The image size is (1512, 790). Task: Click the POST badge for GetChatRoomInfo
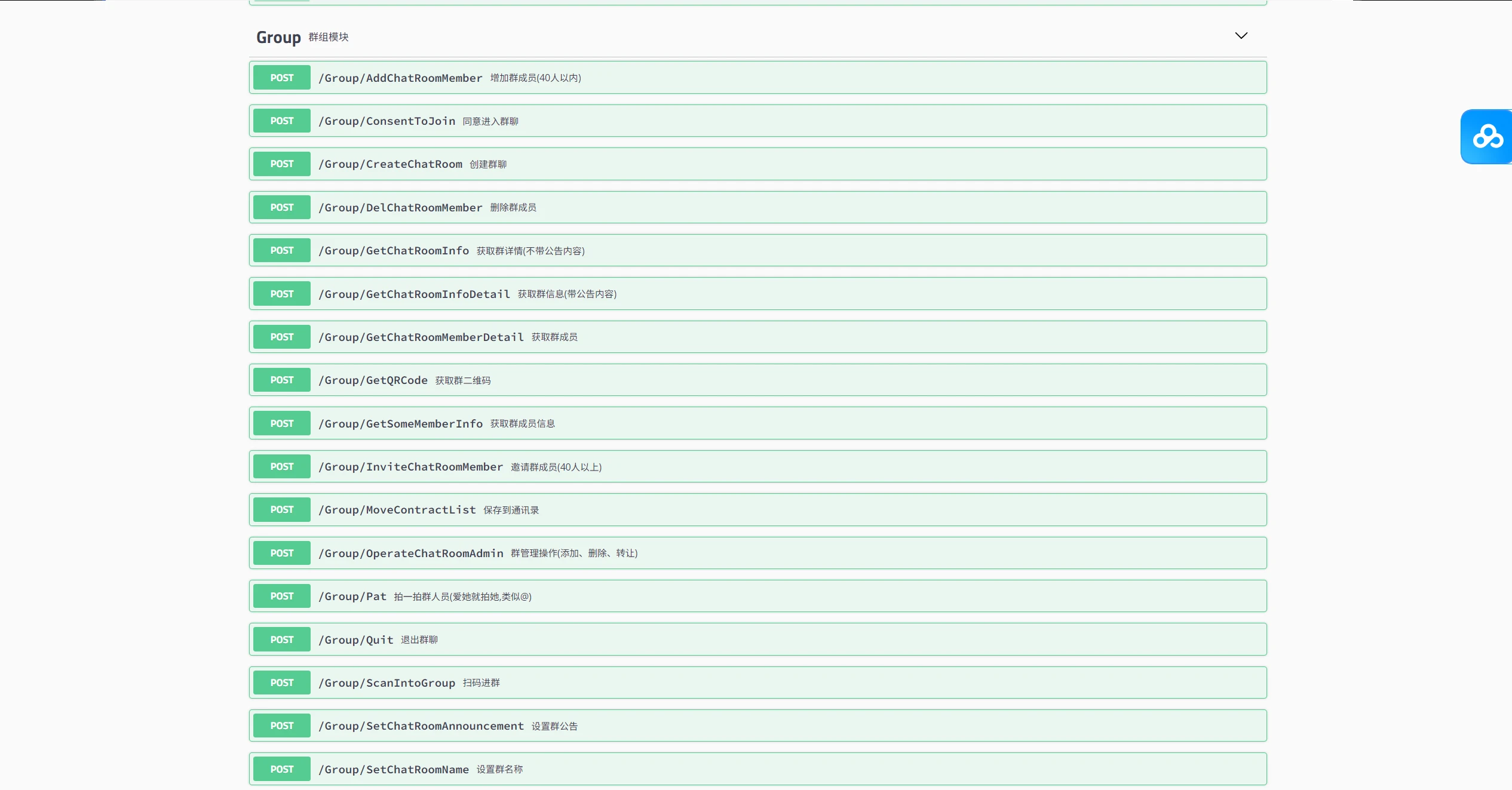point(281,251)
